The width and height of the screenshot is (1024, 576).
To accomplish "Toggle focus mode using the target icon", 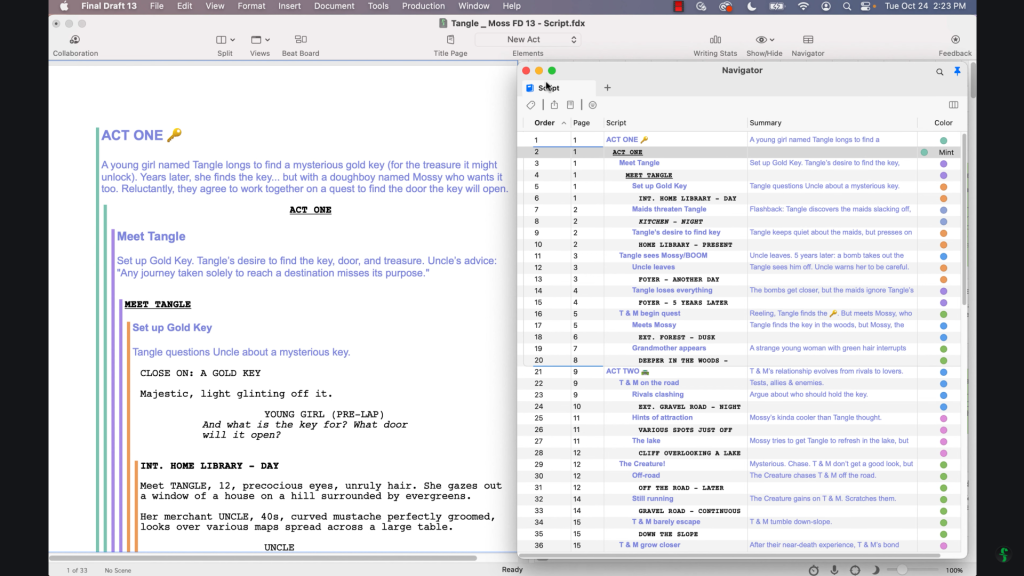I will coord(855,570).
